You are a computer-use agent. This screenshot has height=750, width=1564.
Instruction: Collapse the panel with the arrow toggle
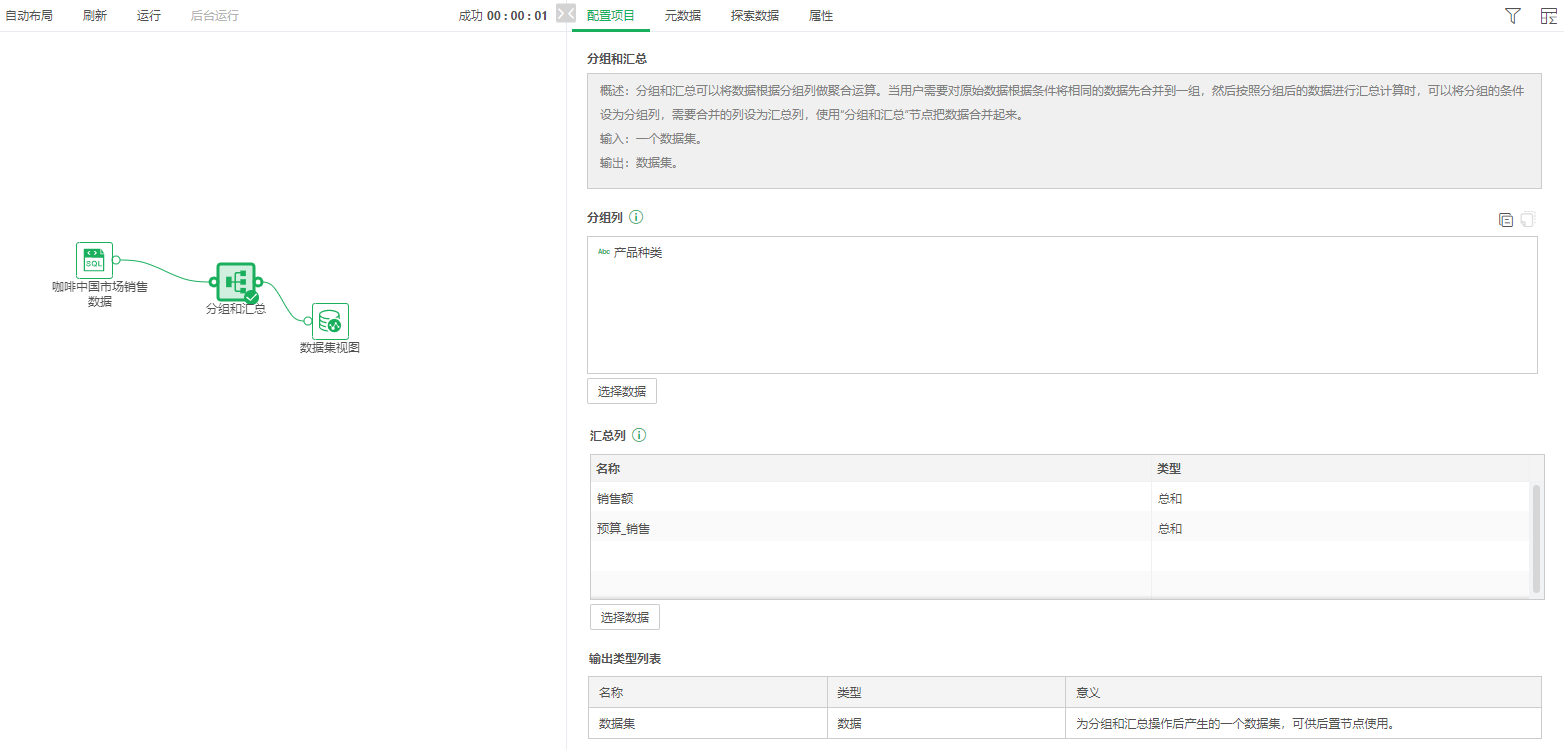point(565,14)
